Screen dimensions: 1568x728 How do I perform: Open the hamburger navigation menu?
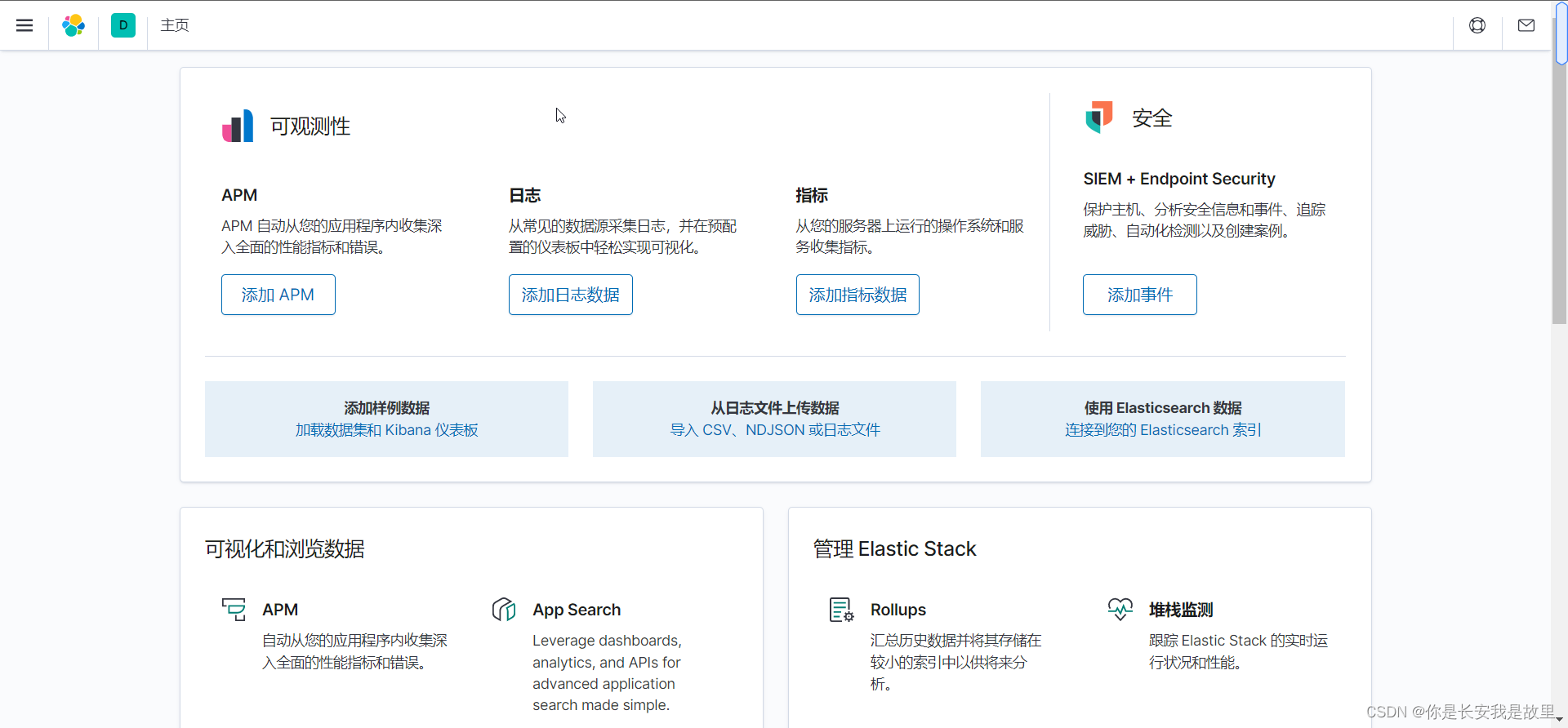point(24,25)
